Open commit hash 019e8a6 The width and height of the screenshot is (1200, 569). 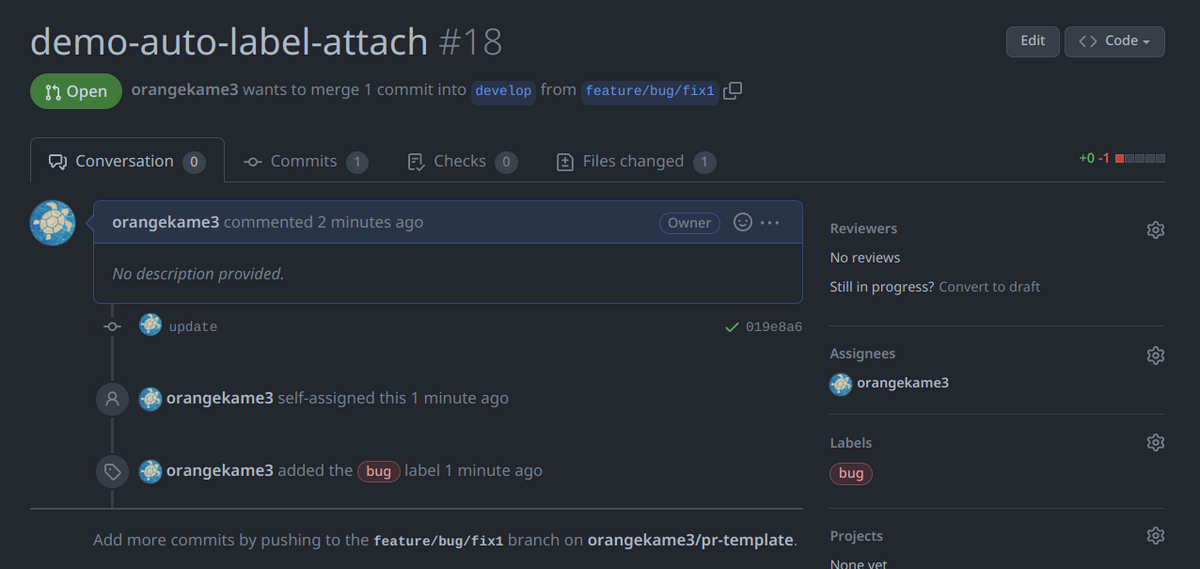coord(773,327)
